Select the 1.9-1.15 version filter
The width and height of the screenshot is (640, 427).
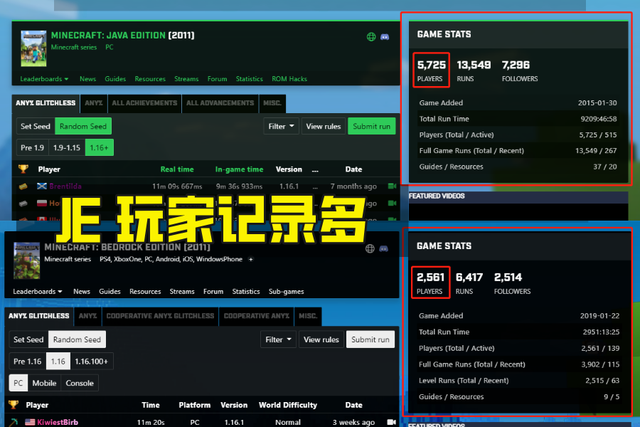(x=67, y=148)
